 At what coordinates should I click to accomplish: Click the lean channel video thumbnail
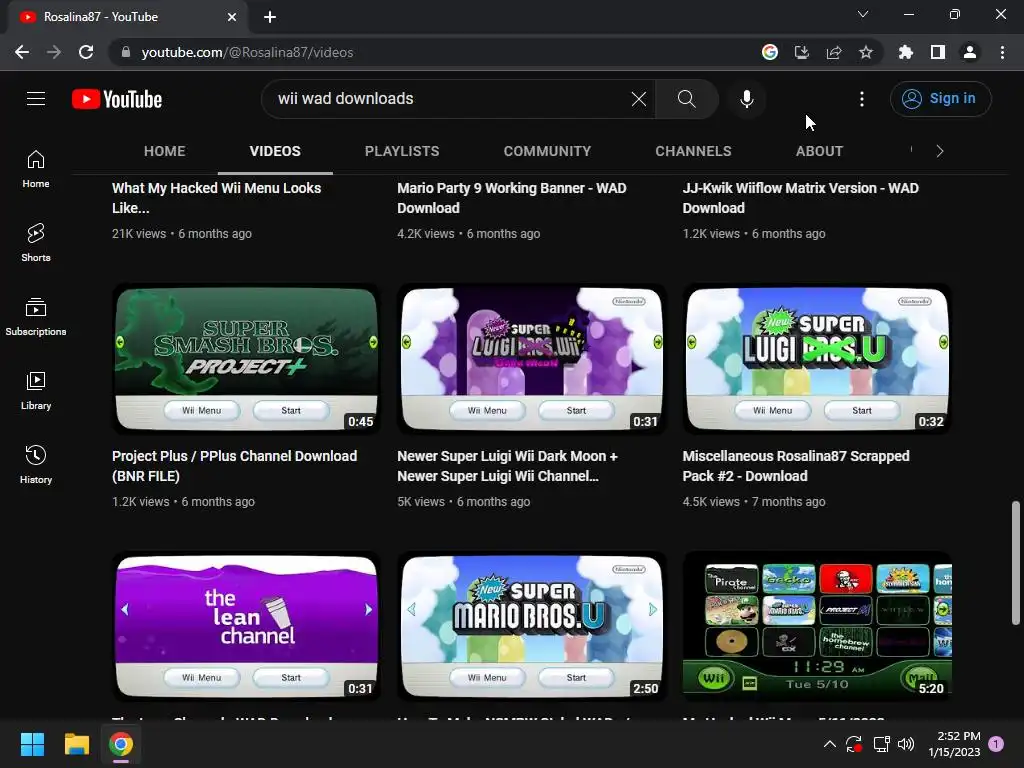[246, 626]
